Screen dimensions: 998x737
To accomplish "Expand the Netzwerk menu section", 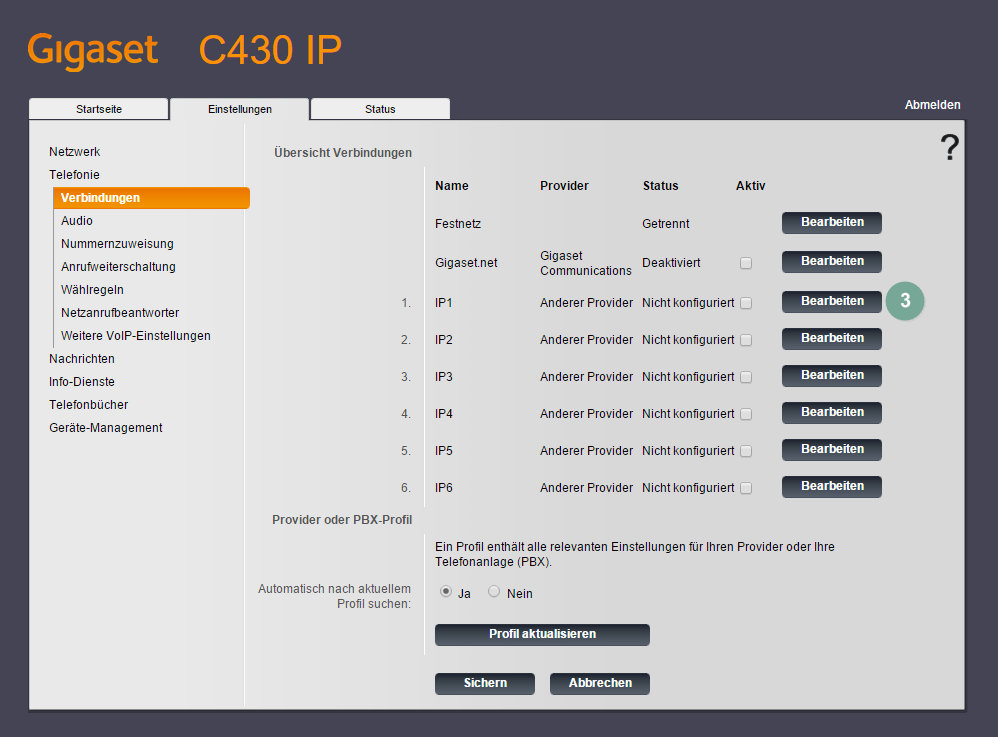I will 75,152.
